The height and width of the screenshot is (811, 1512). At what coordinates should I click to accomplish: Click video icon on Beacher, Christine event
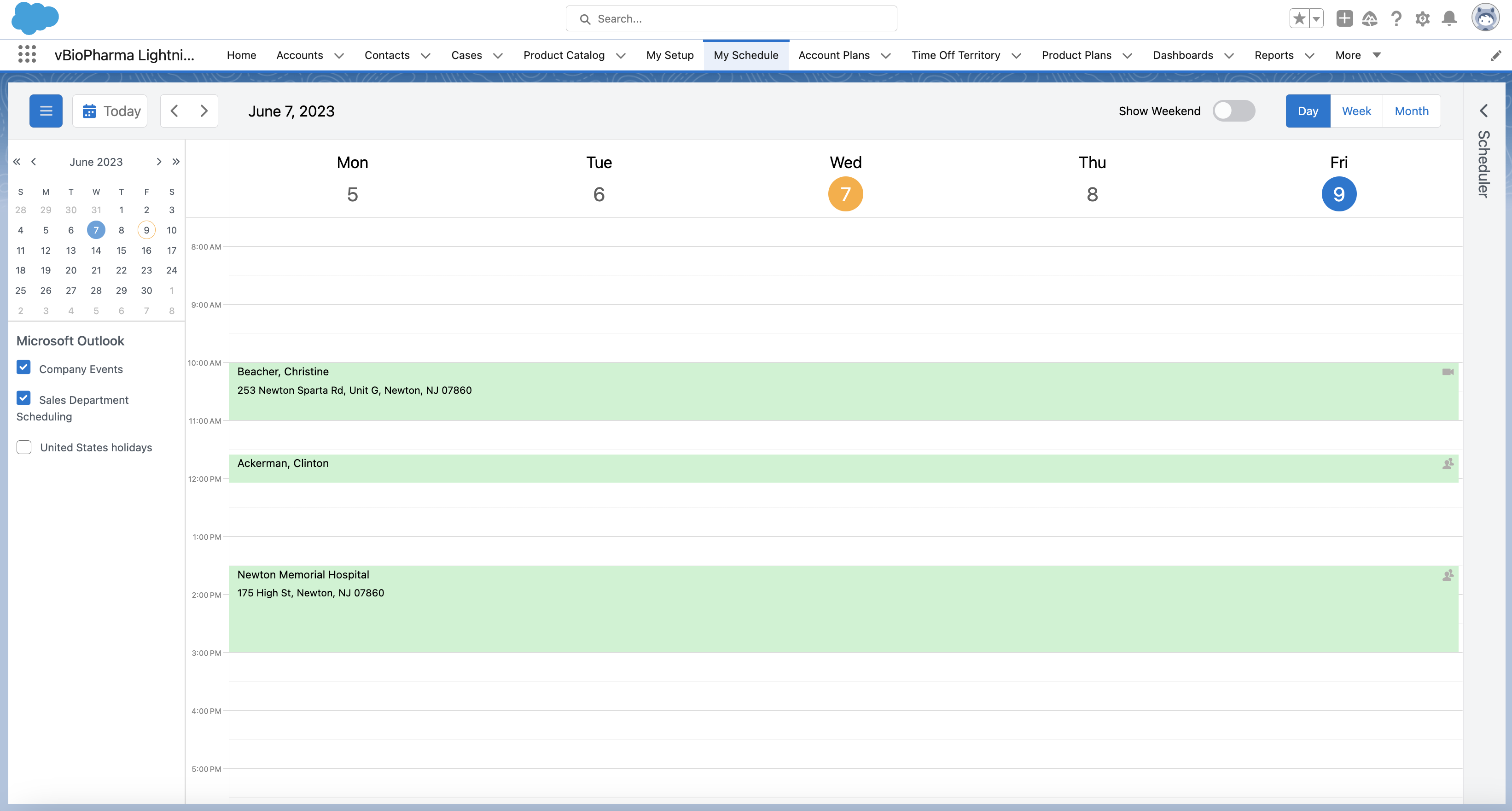(1448, 372)
